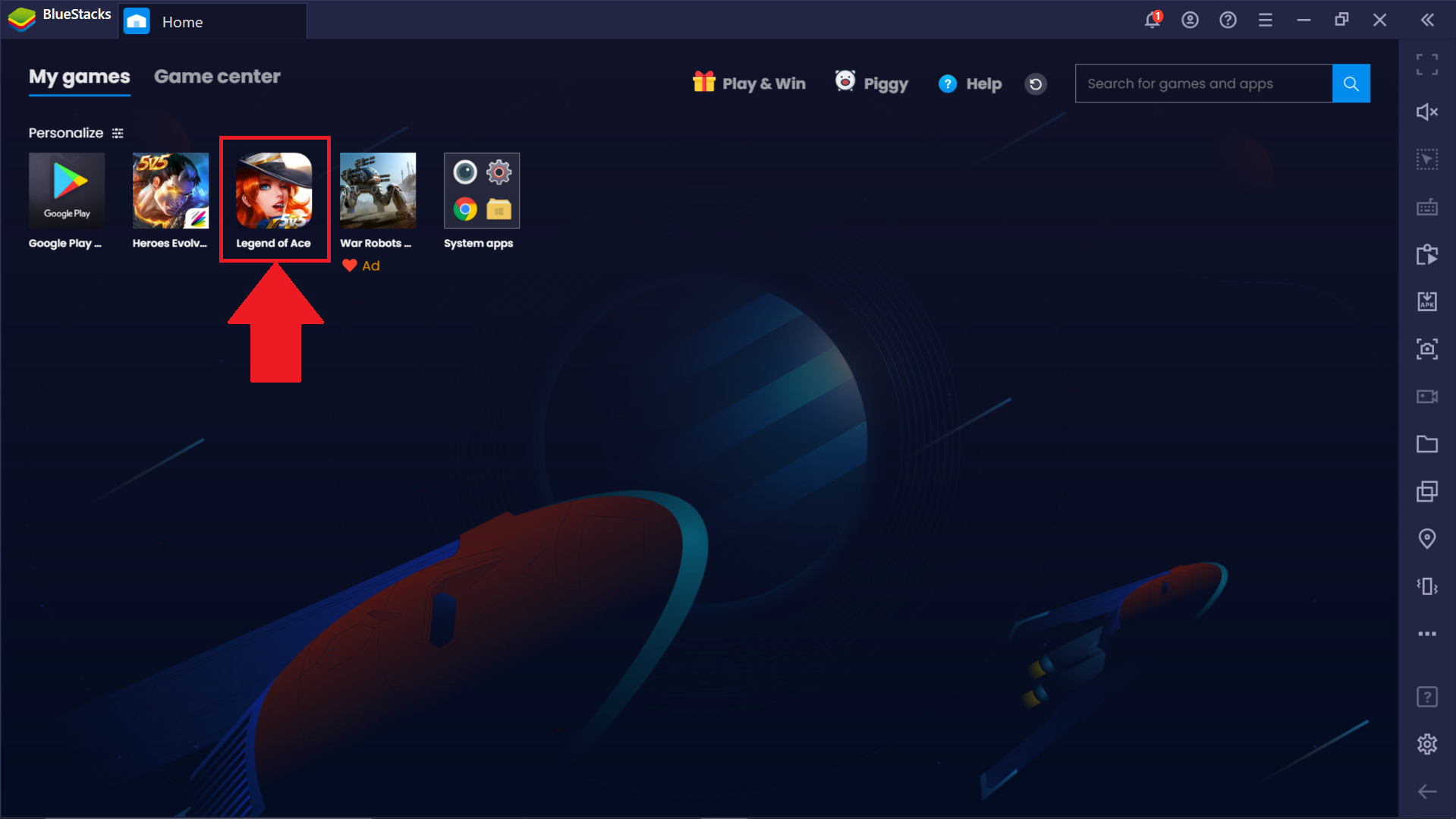Open sidebar help question box icon
Viewport: 1456px width, 819px height.
(x=1427, y=697)
